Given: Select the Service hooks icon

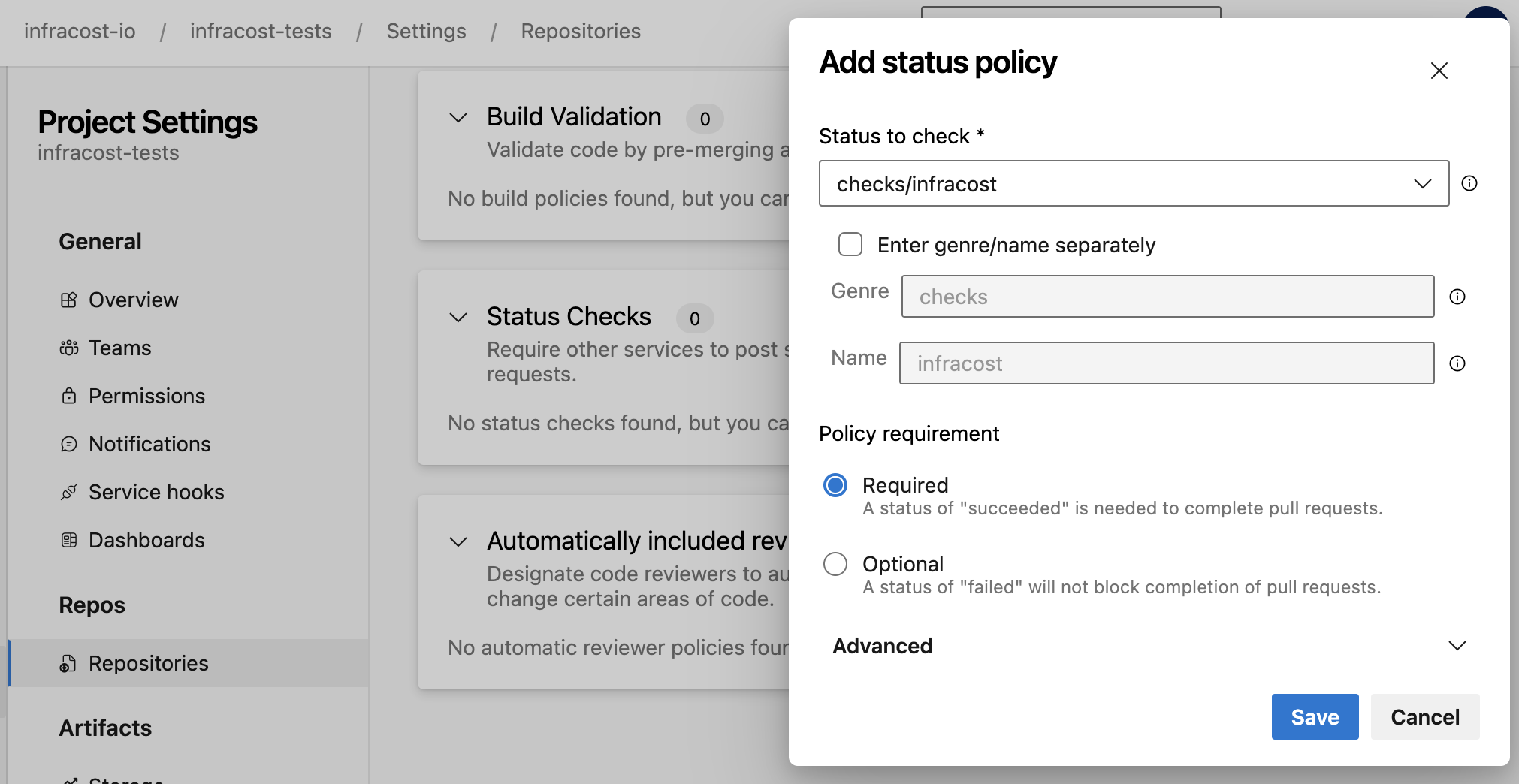Looking at the screenshot, I should (70, 491).
